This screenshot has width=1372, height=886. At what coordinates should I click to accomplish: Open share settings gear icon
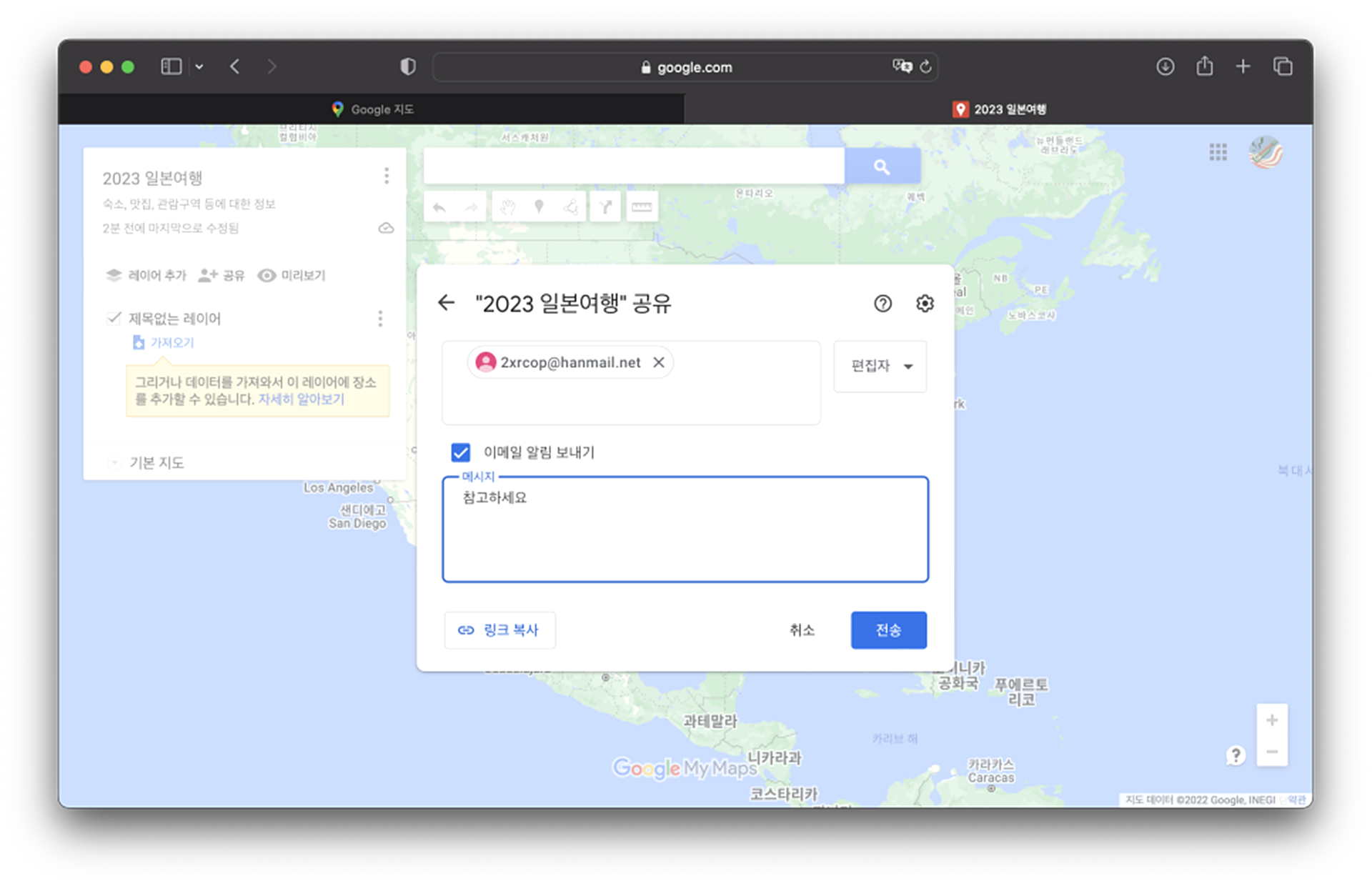tap(925, 304)
